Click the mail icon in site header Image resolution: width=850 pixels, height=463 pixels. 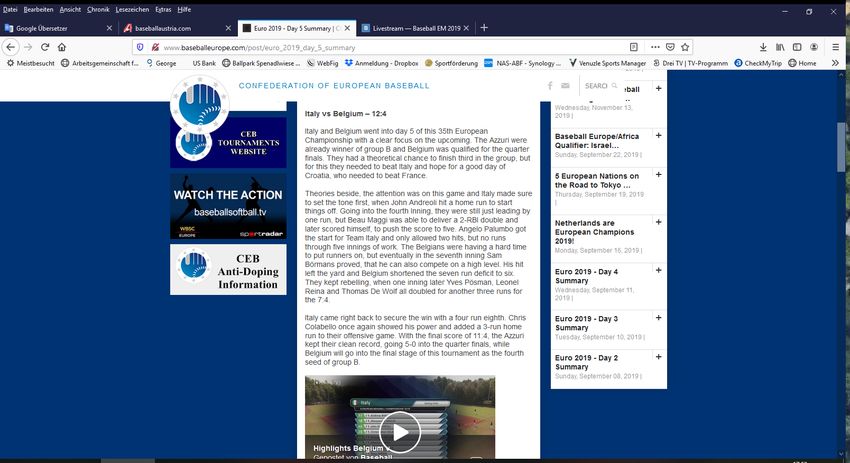click(565, 86)
